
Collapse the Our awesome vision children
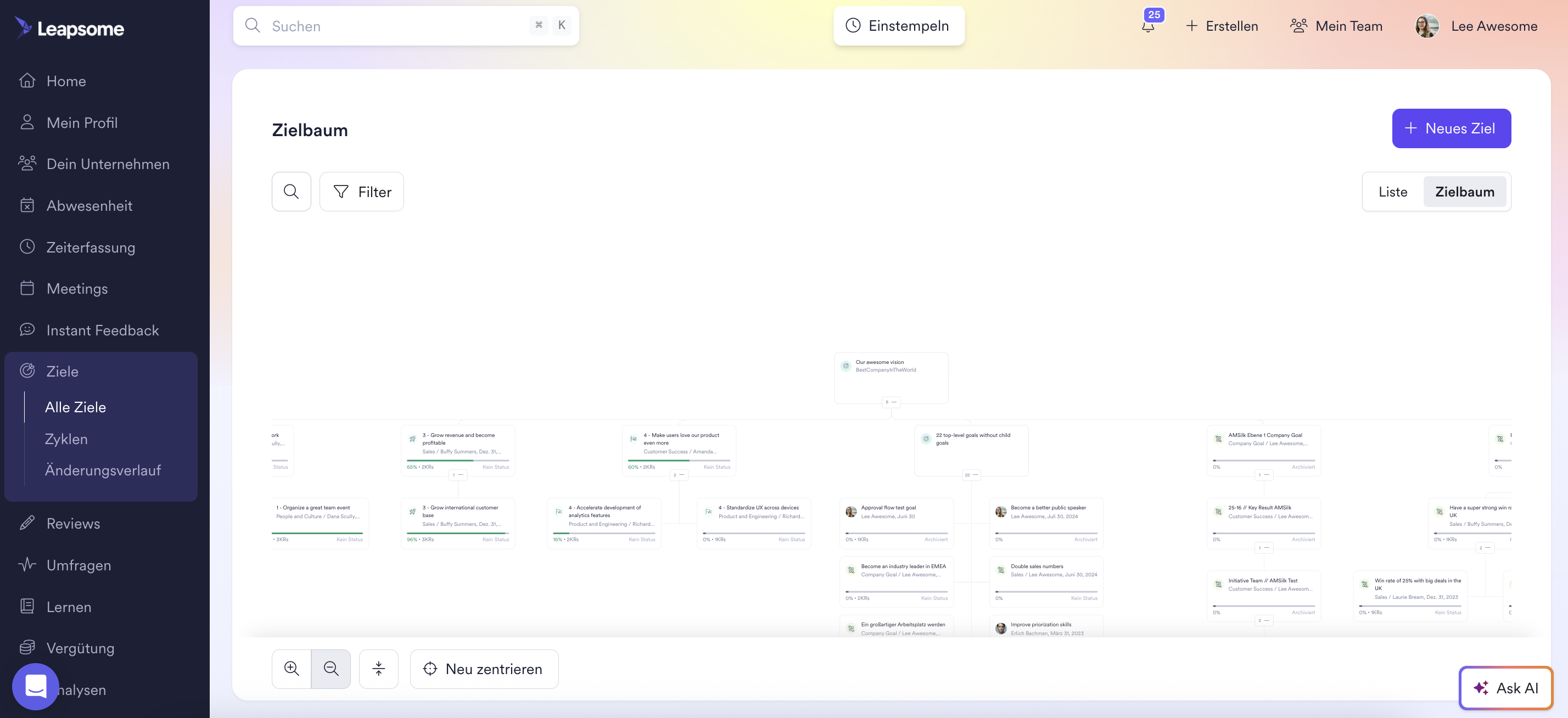[x=891, y=402]
